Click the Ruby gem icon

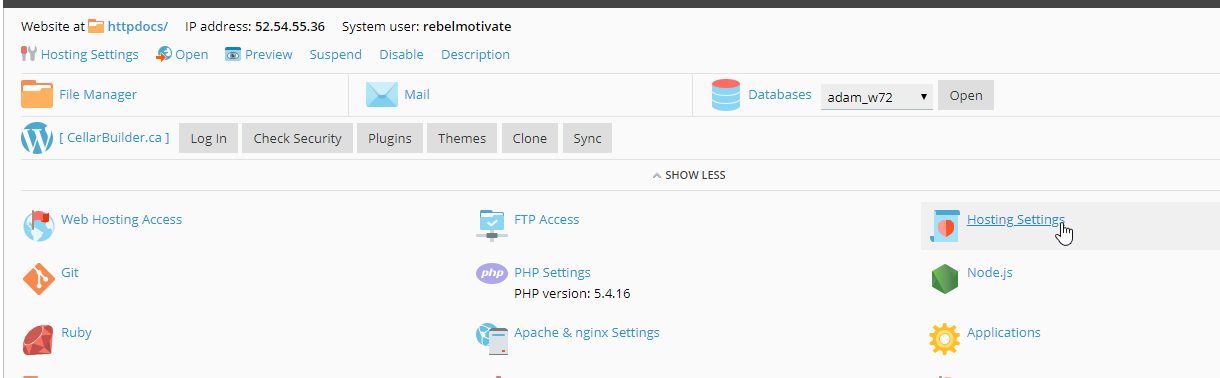coord(38,339)
